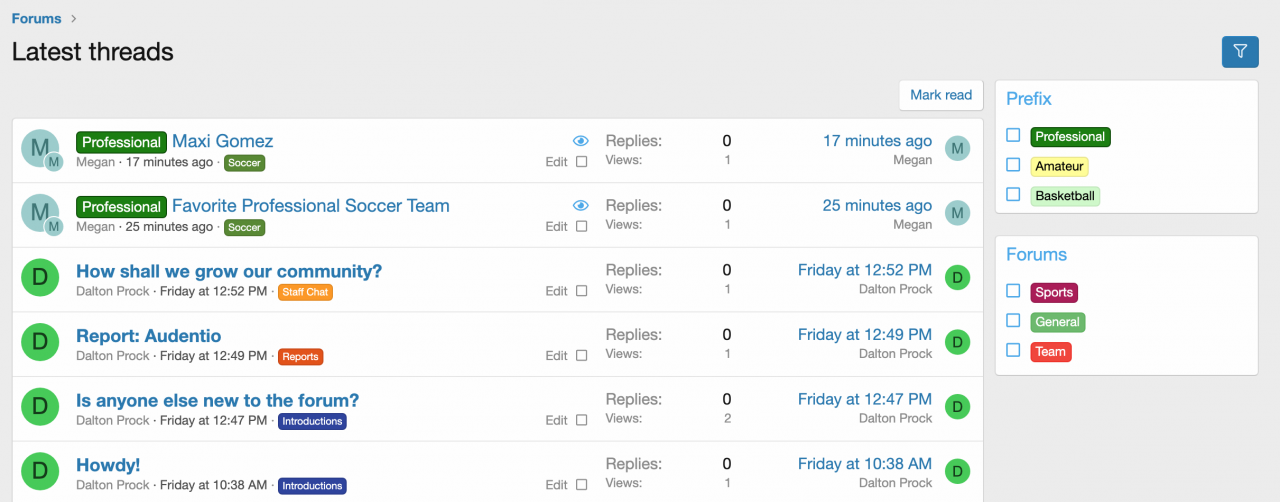Click eye icon on Favorite Professional Soccer Team
The width and height of the screenshot is (1280, 502).
coord(581,206)
